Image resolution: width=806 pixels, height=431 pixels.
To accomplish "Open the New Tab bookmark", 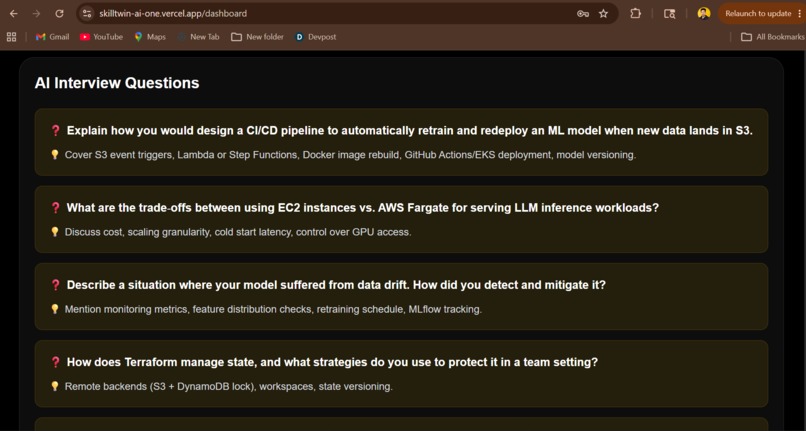I will click(x=198, y=37).
